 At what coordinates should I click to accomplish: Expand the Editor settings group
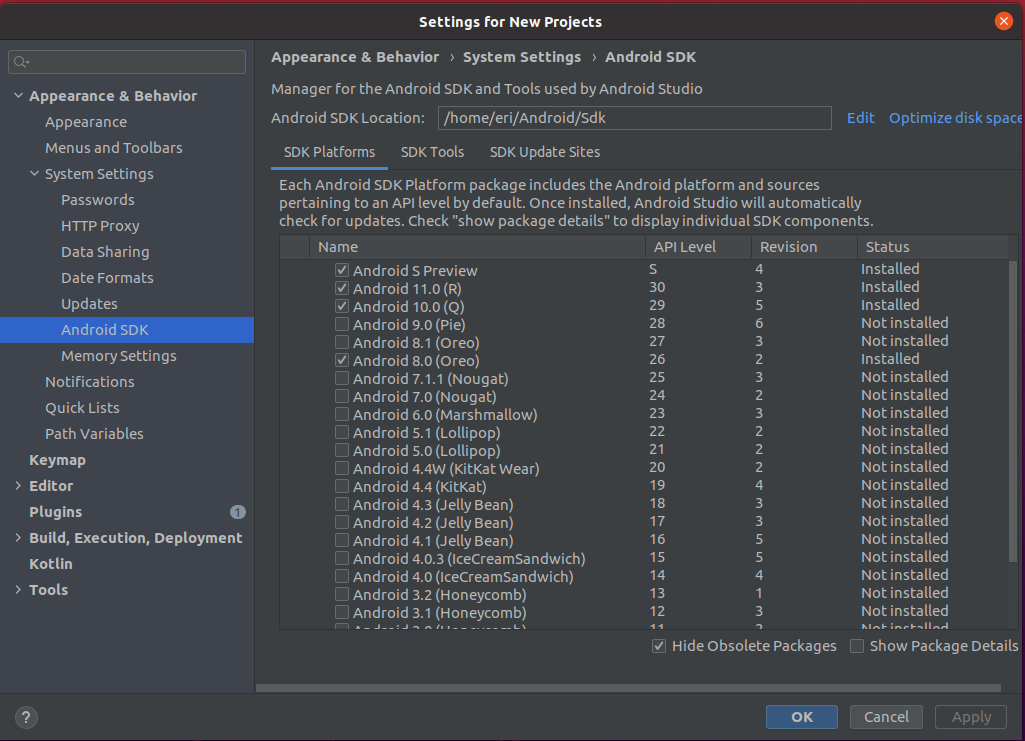18,486
